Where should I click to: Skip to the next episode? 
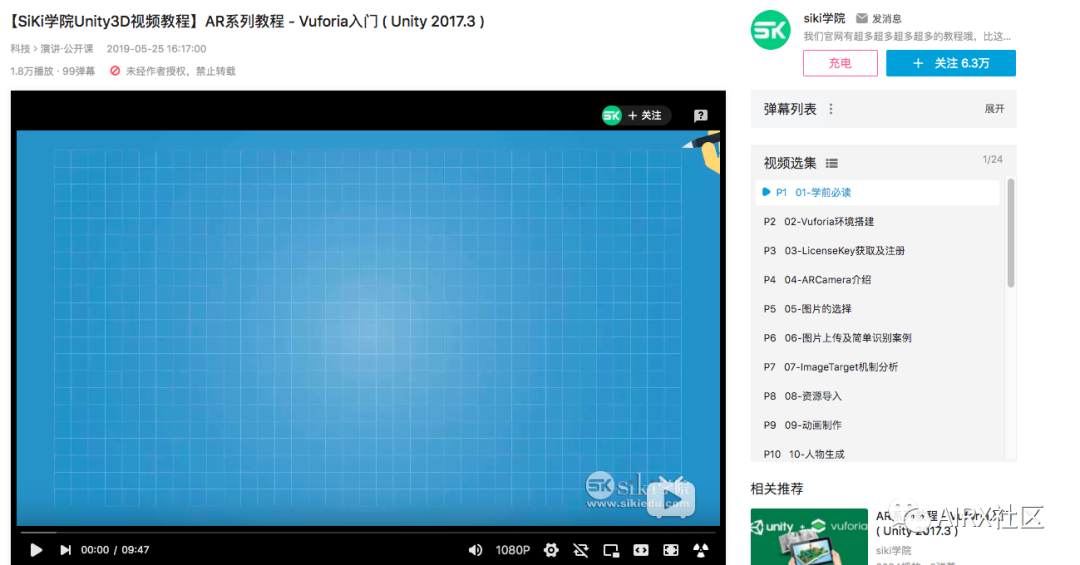click(x=65, y=550)
